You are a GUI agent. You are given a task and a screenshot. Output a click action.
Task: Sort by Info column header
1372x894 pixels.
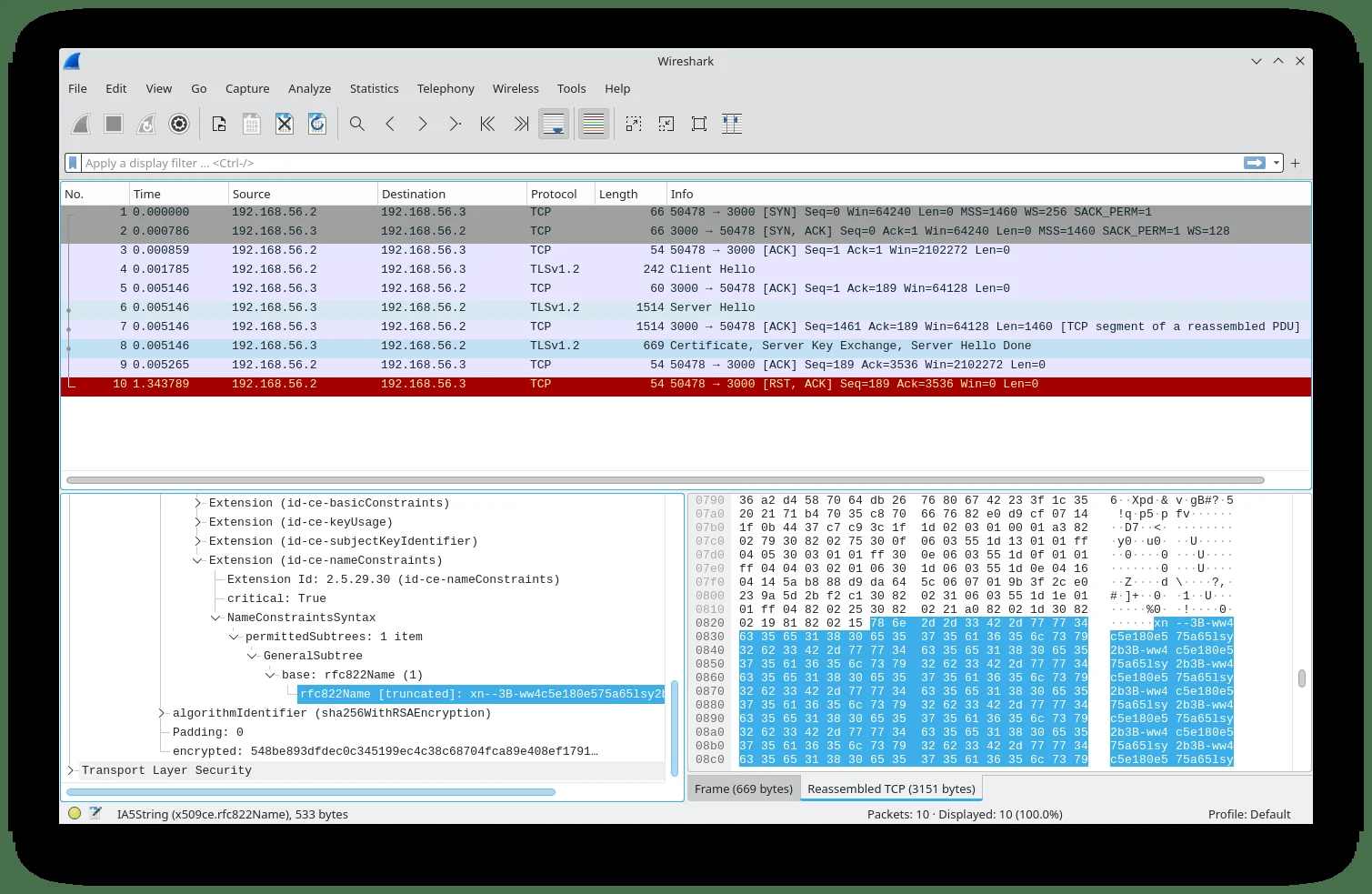click(988, 194)
